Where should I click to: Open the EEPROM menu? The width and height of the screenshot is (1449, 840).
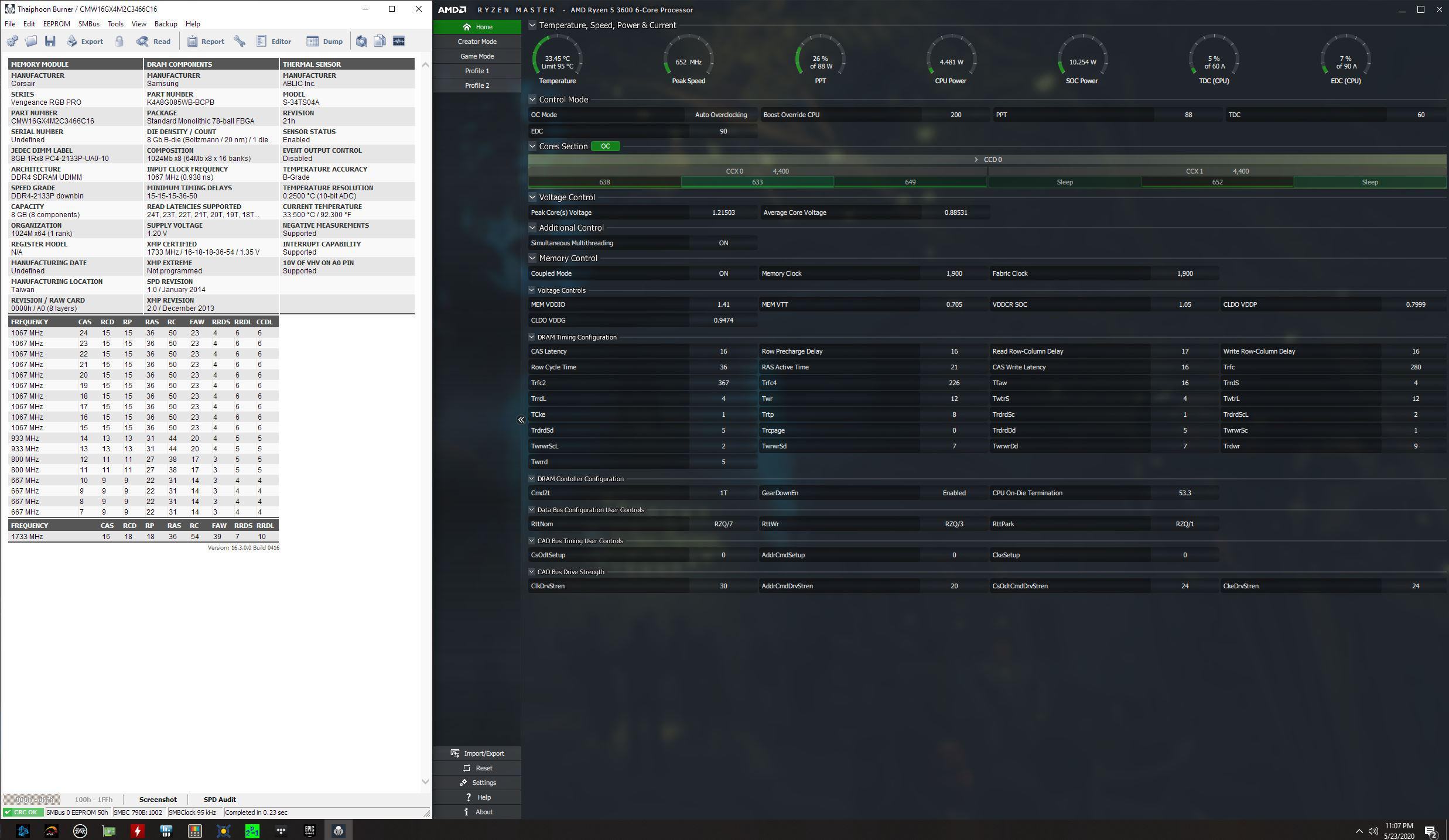coord(56,24)
